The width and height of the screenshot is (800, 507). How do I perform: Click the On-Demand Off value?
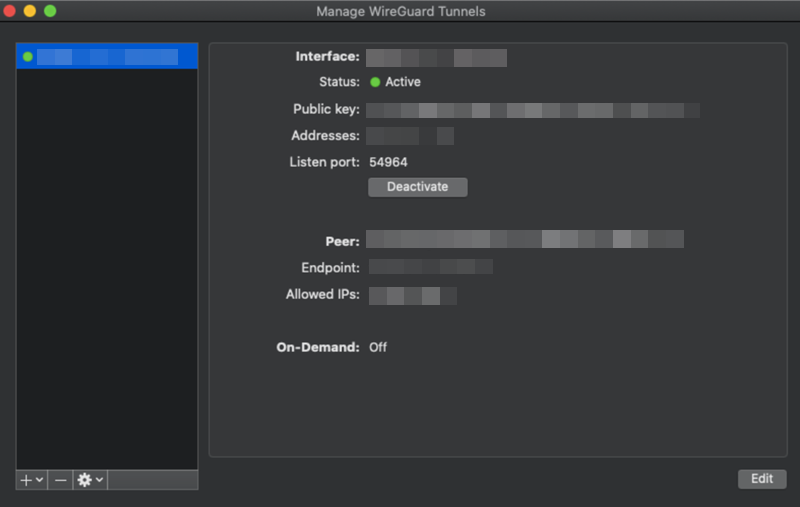378,347
